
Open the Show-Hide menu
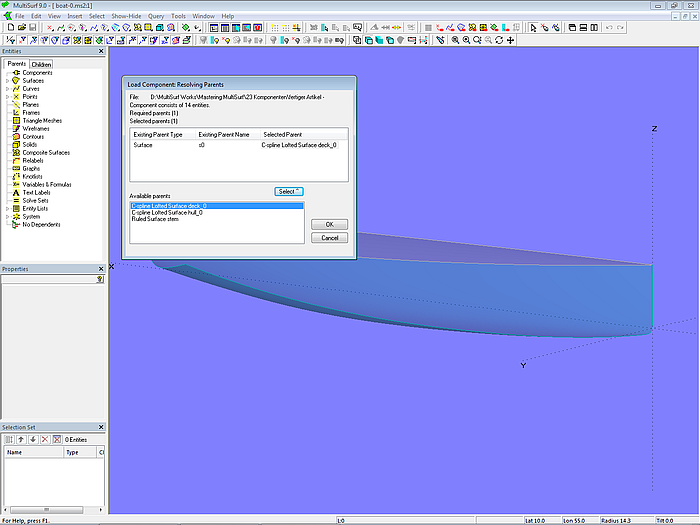126,16
